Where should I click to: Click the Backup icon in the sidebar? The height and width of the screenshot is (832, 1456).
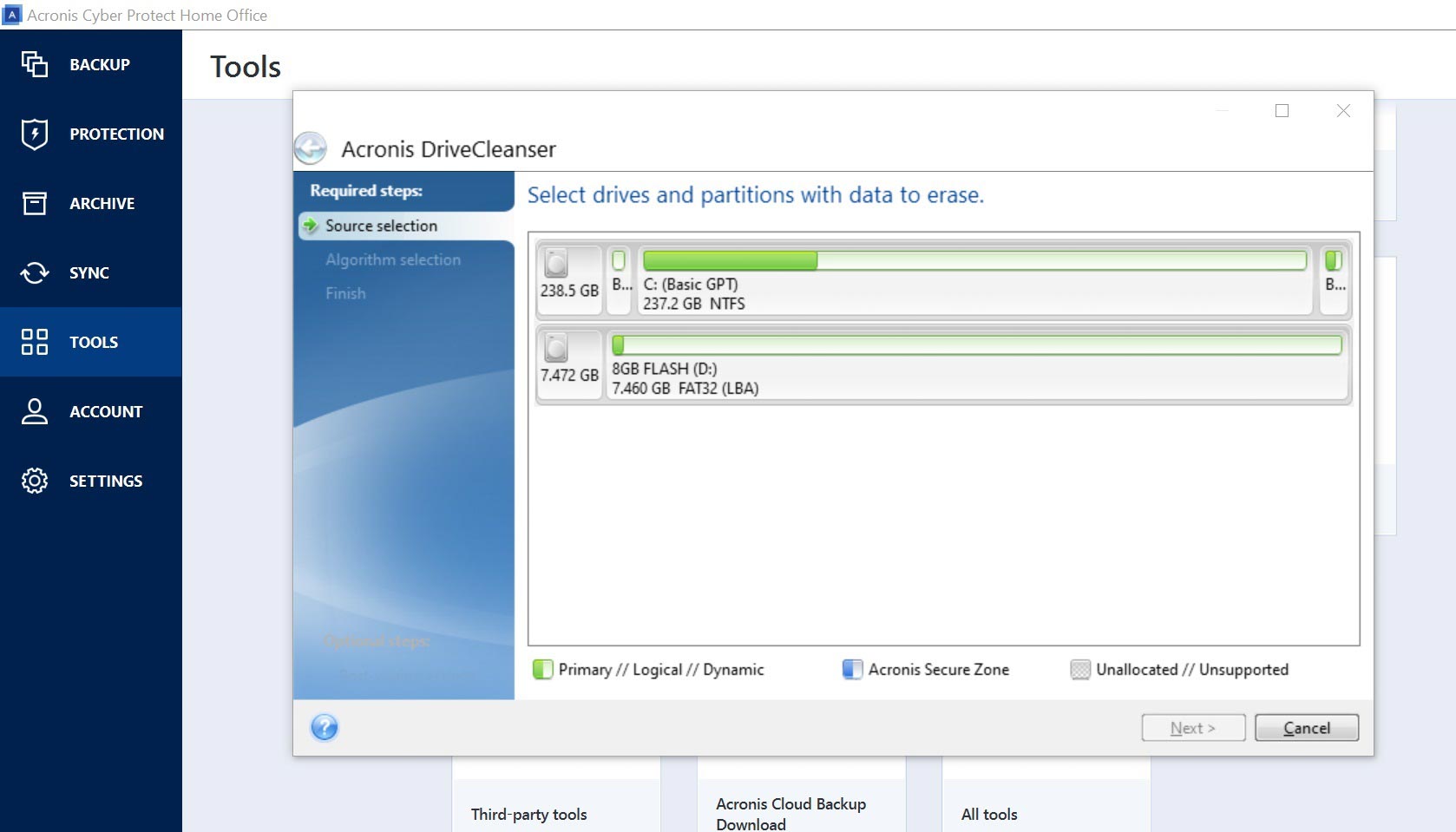(35, 64)
